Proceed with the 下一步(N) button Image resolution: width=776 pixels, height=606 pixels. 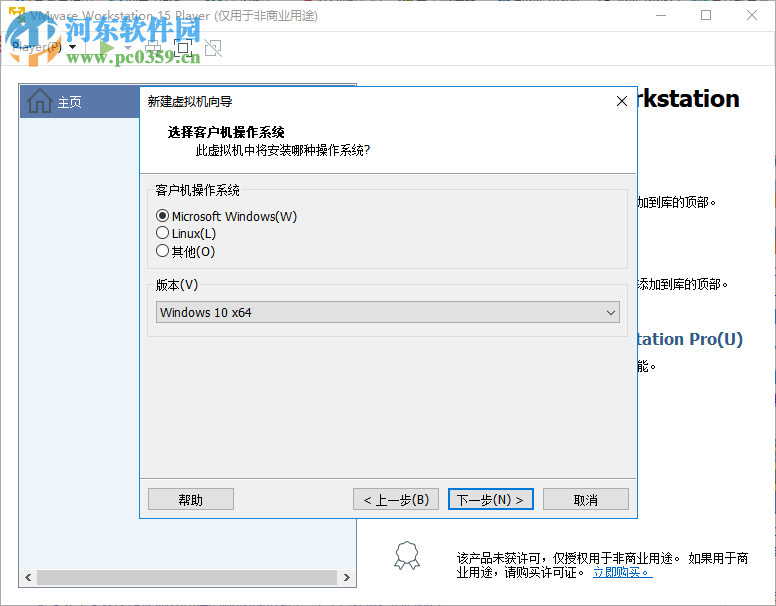(490, 500)
